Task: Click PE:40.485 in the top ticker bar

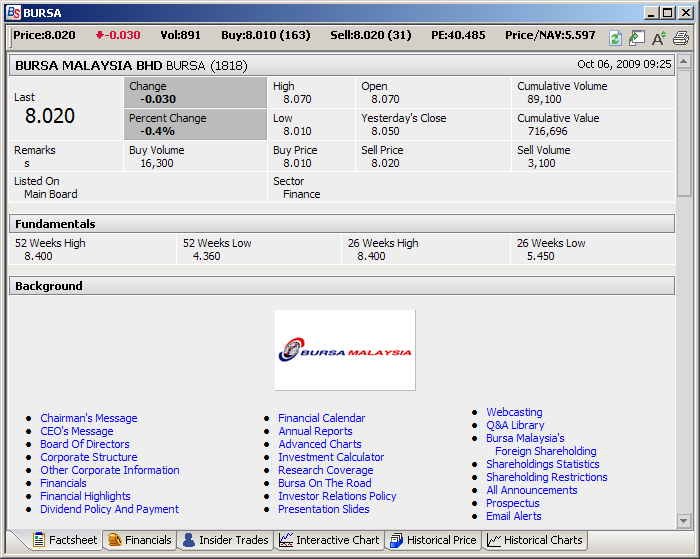Action: [x=458, y=35]
